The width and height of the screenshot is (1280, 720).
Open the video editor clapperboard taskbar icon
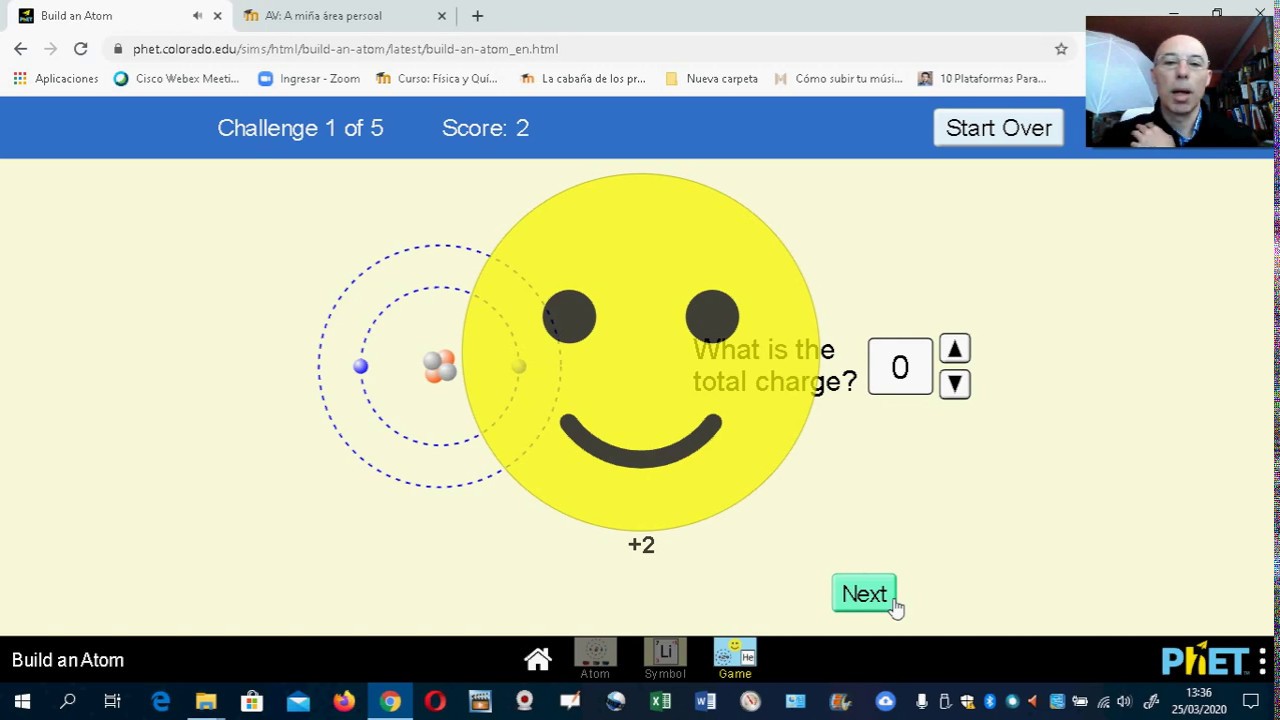480,702
